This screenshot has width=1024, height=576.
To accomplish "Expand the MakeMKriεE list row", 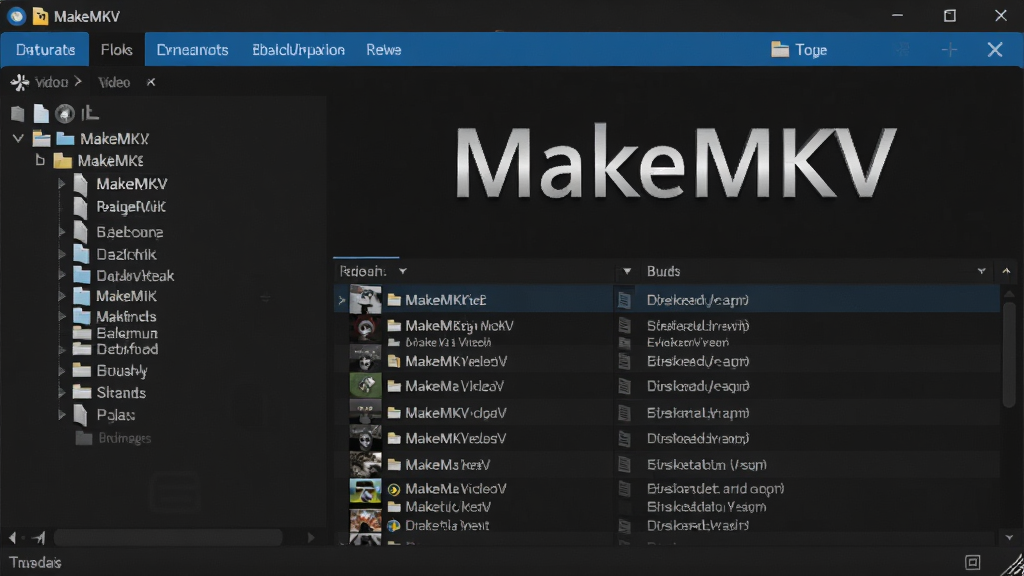I will [342, 300].
